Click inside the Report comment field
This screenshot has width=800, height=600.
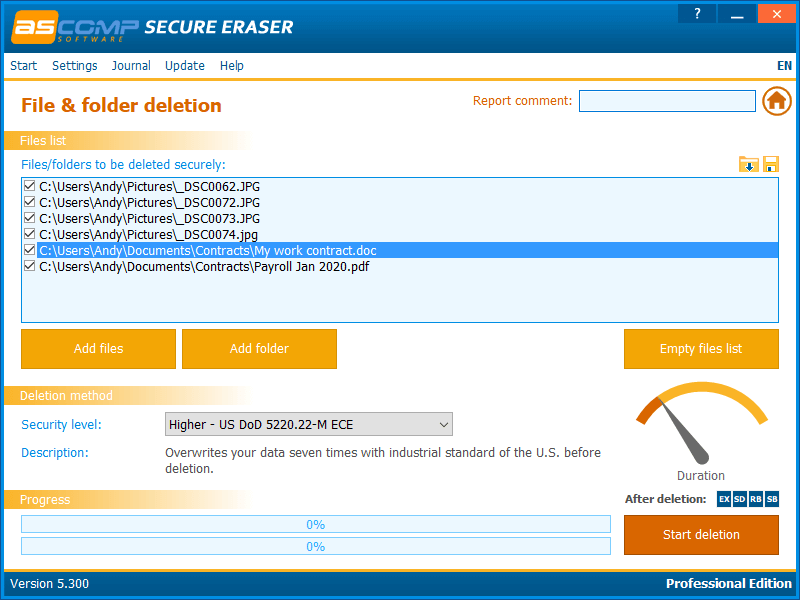[667, 100]
